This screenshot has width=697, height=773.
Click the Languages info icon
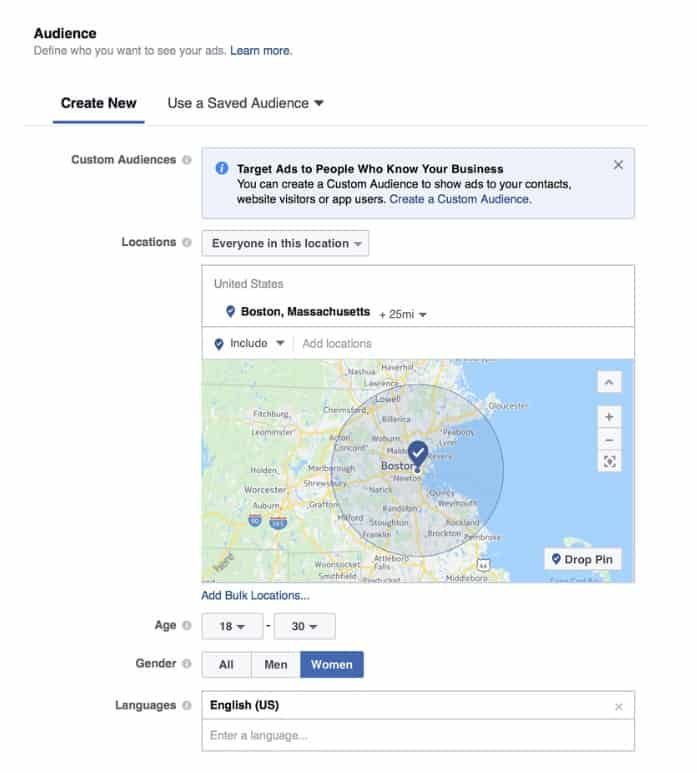186,705
